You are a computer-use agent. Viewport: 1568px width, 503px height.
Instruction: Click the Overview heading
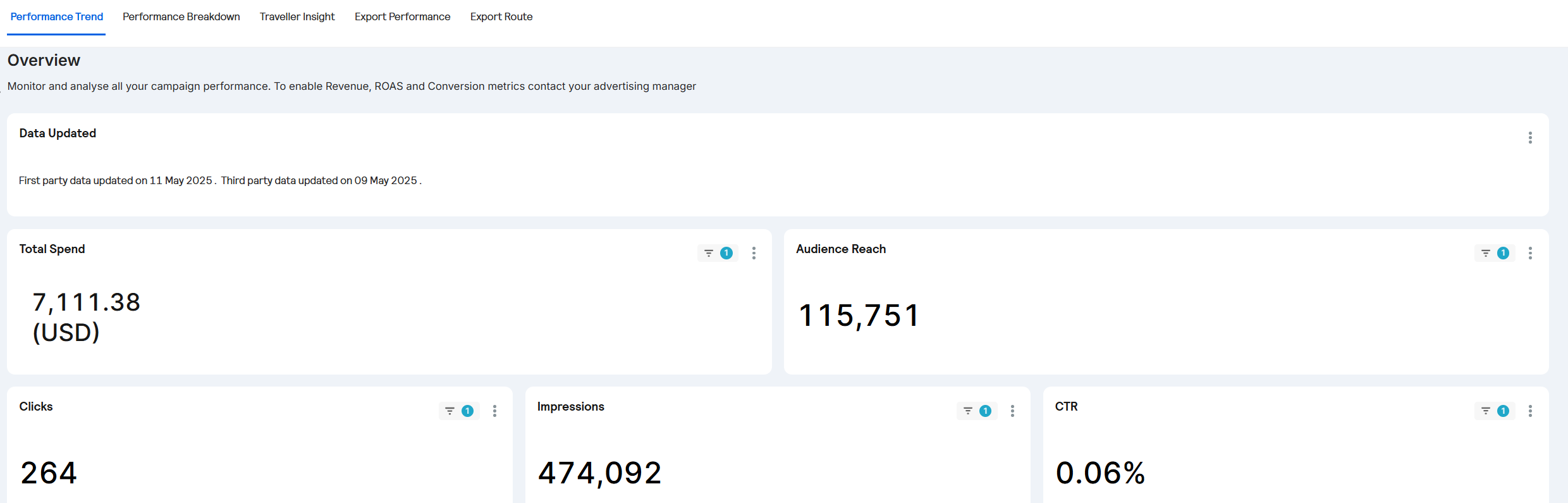pos(44,60)
